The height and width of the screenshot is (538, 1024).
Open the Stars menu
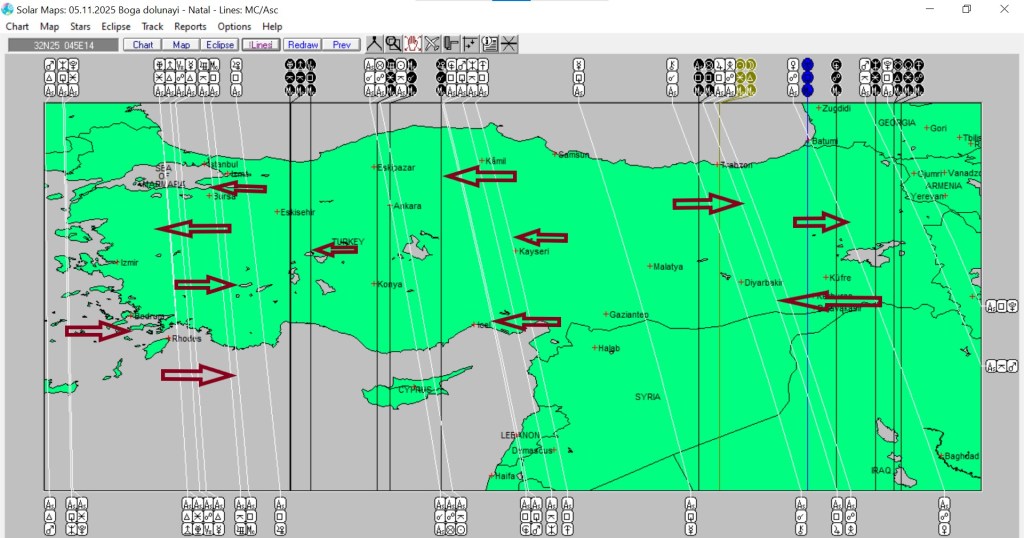80,27
